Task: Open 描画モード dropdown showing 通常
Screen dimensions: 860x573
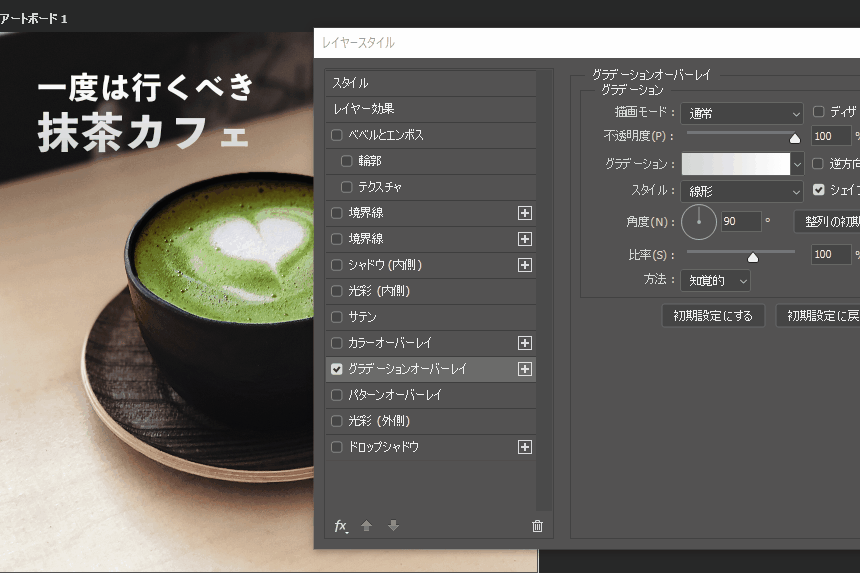Action: click(742, 114)
